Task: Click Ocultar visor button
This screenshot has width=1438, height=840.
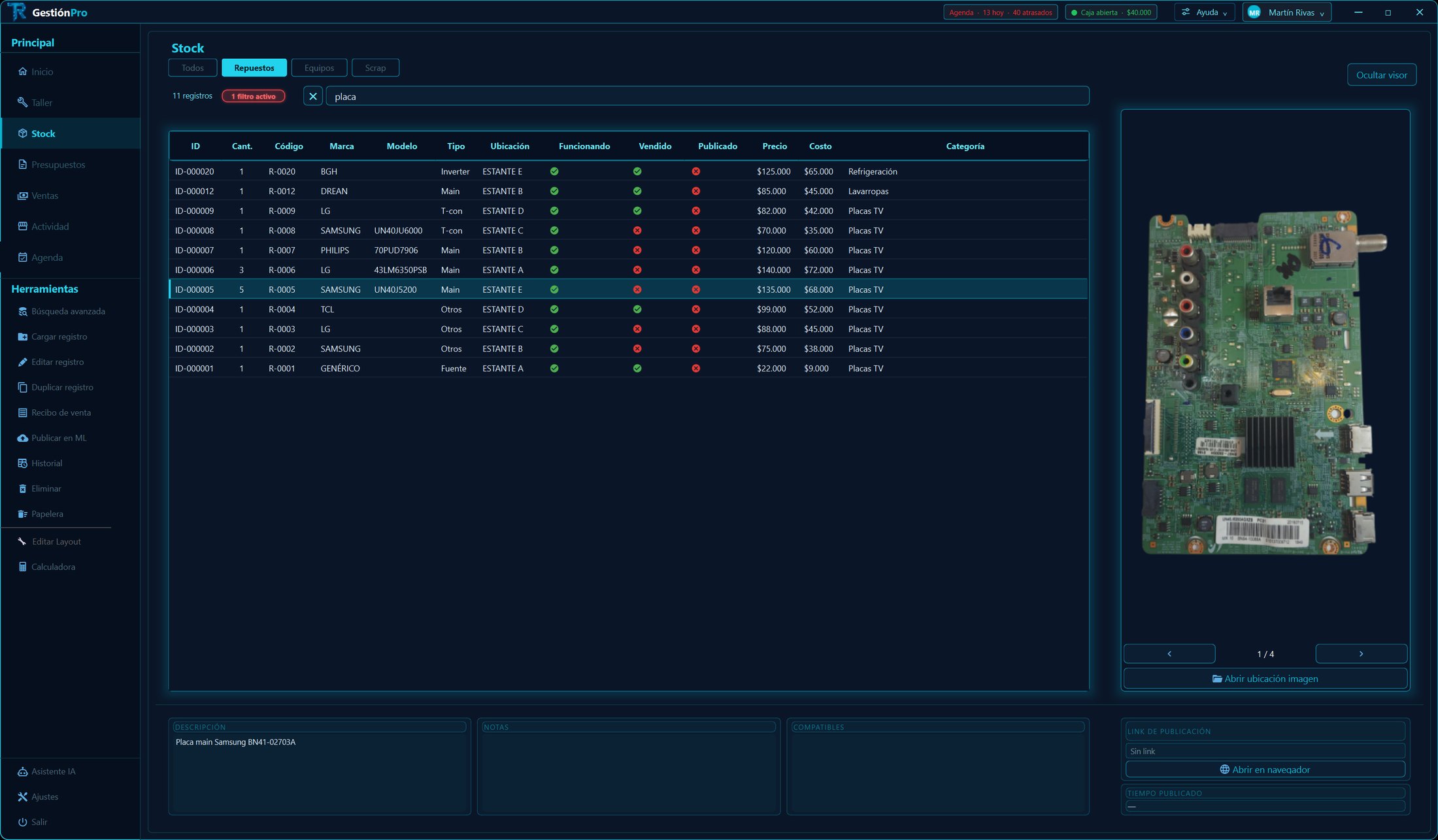Action: [1382, 75]
